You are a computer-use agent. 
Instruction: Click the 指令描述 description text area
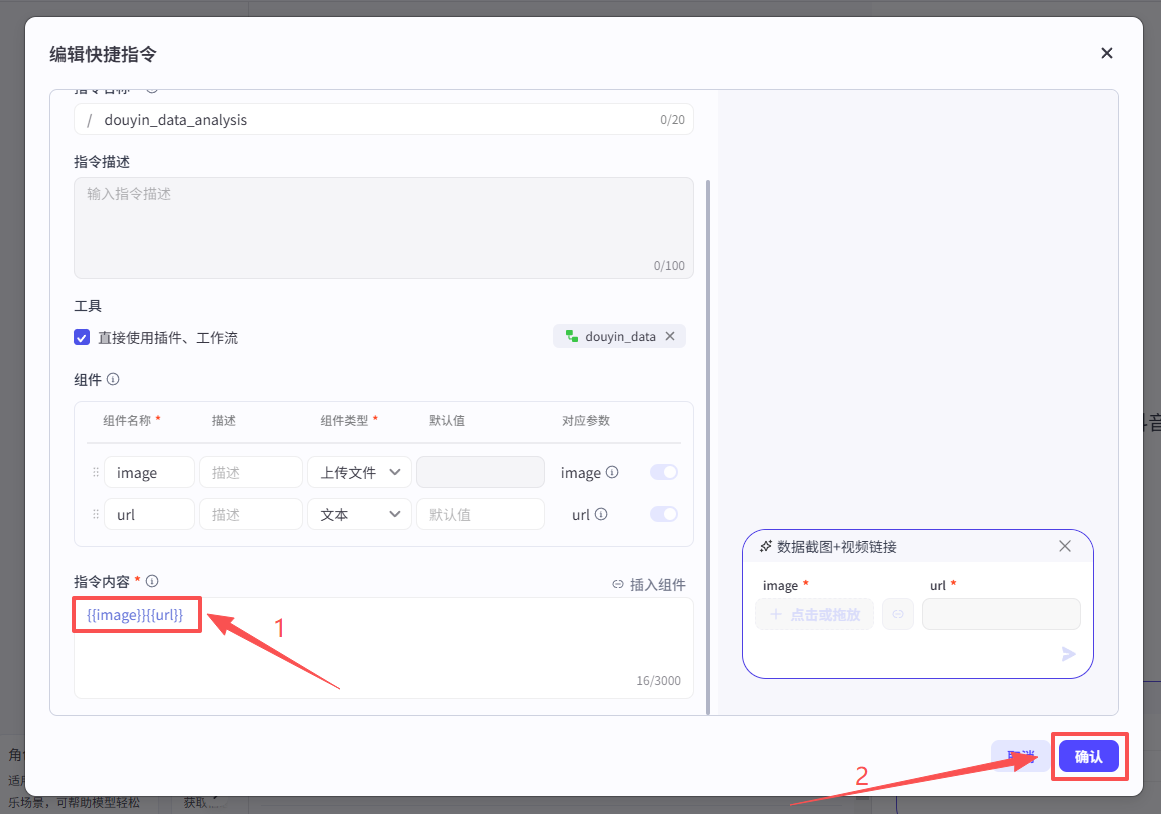(383, 227)
